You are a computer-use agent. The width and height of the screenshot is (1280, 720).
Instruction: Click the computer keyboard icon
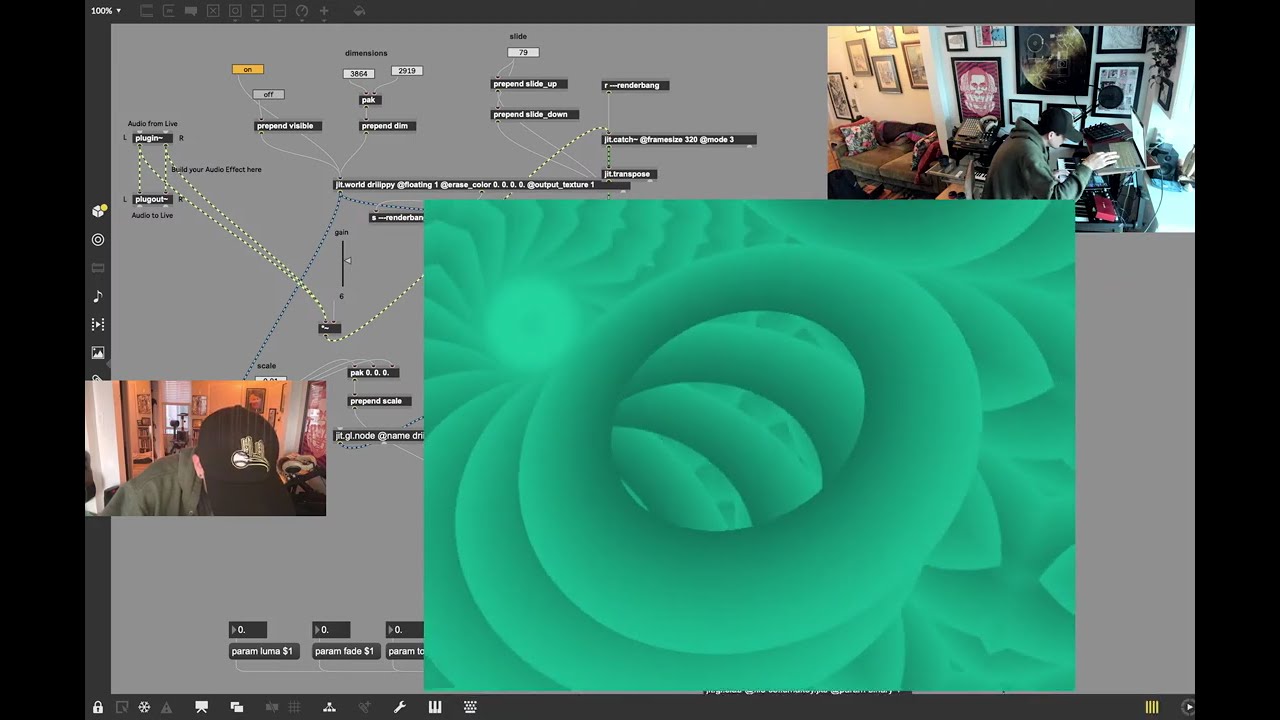(x=470, y=707)
